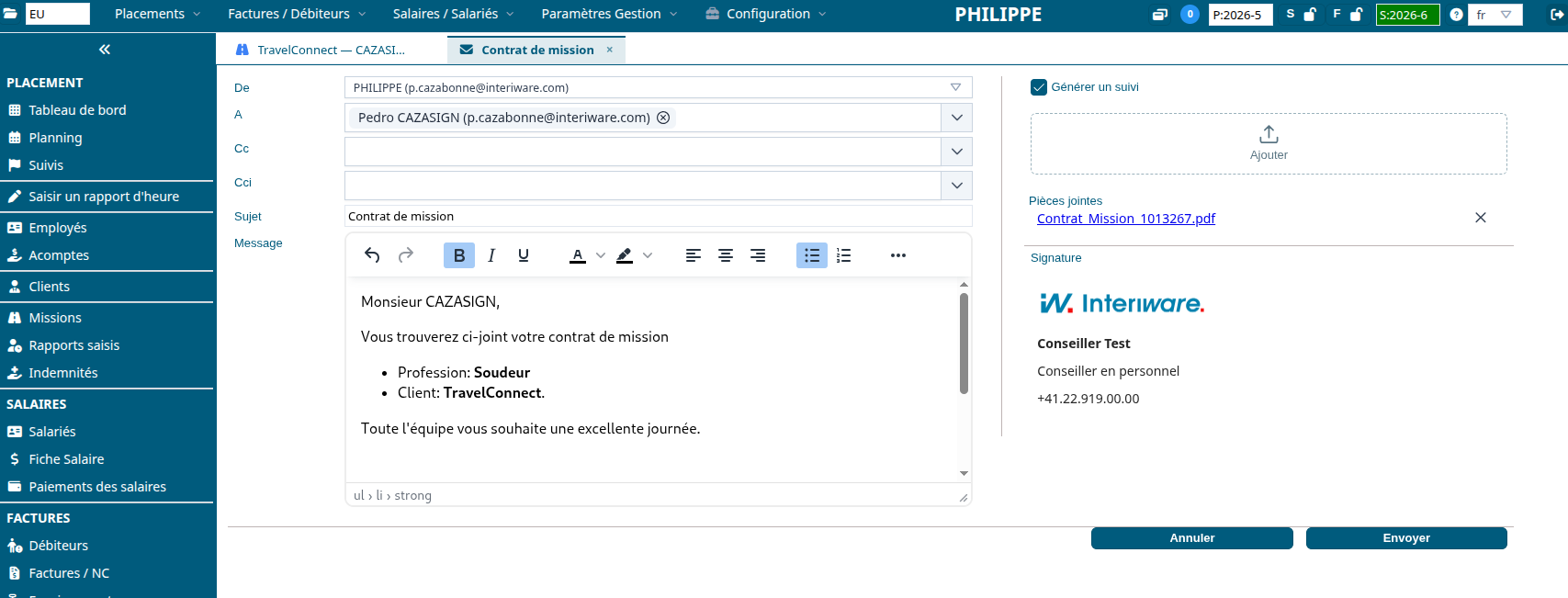Image resolution: width=1568 pixels, height=598 pixels.
Task: Toggle bold formatting in editor
Action: pyautogui.click(x=459, y=255)
